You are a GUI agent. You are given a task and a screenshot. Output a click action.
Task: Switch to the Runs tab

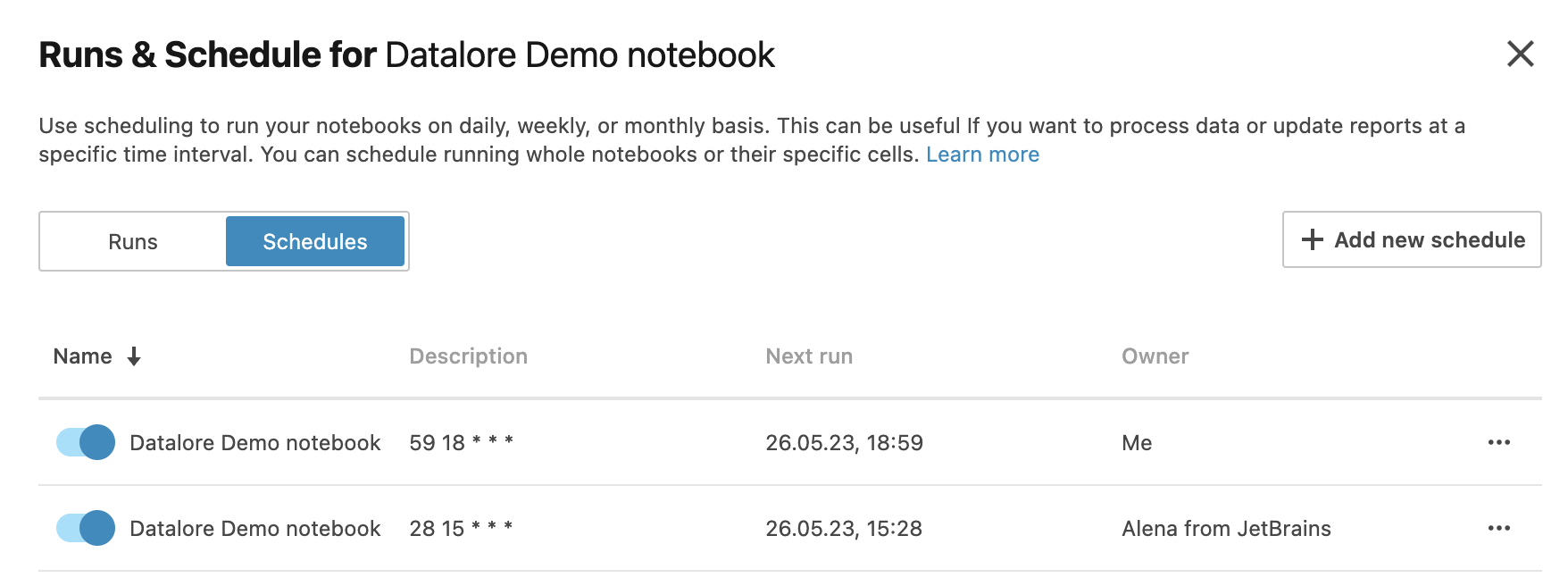(x=133, y=241)
